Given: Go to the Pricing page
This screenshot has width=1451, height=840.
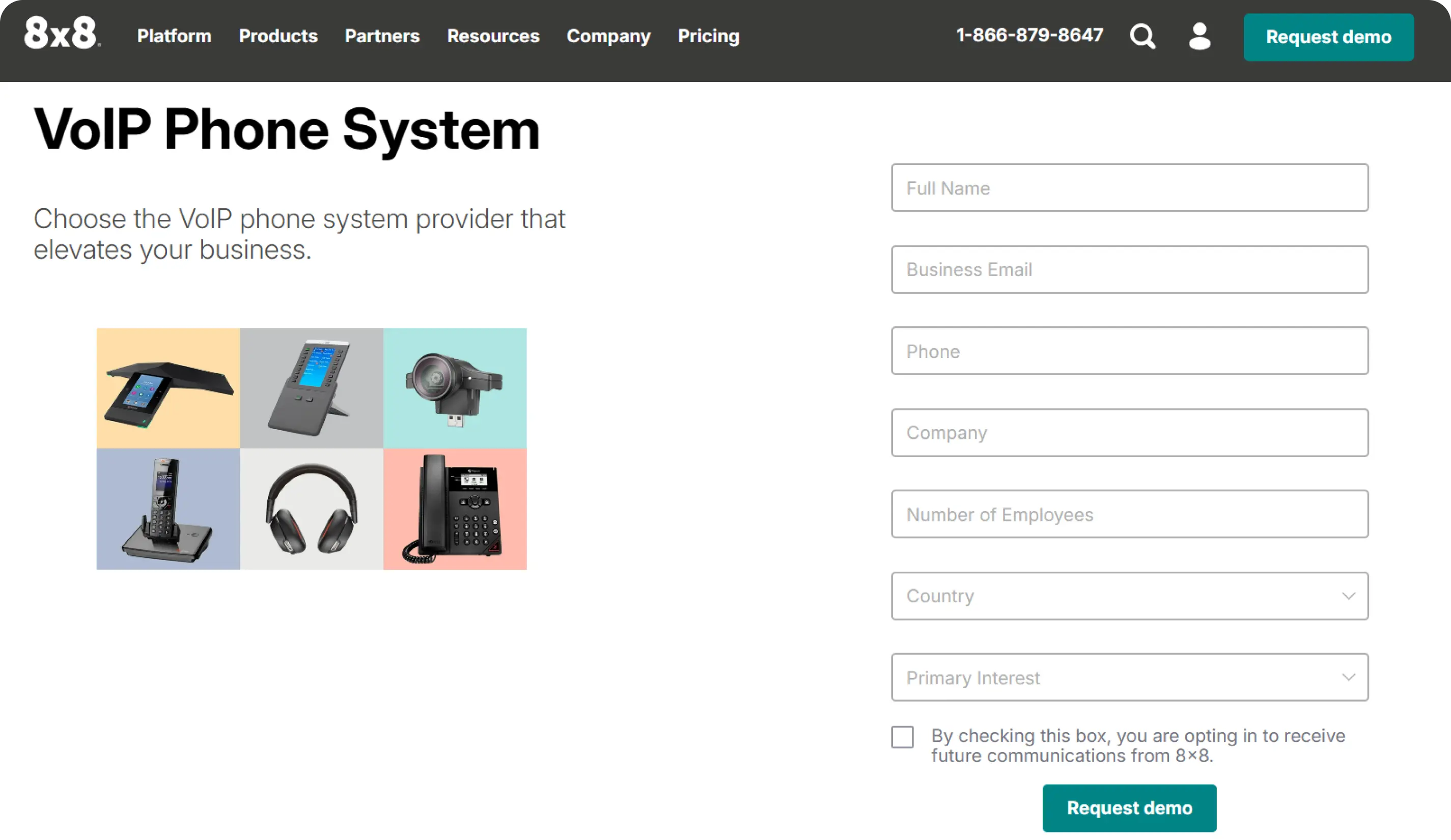Looking at the screenshot, I should click(708, 36).
